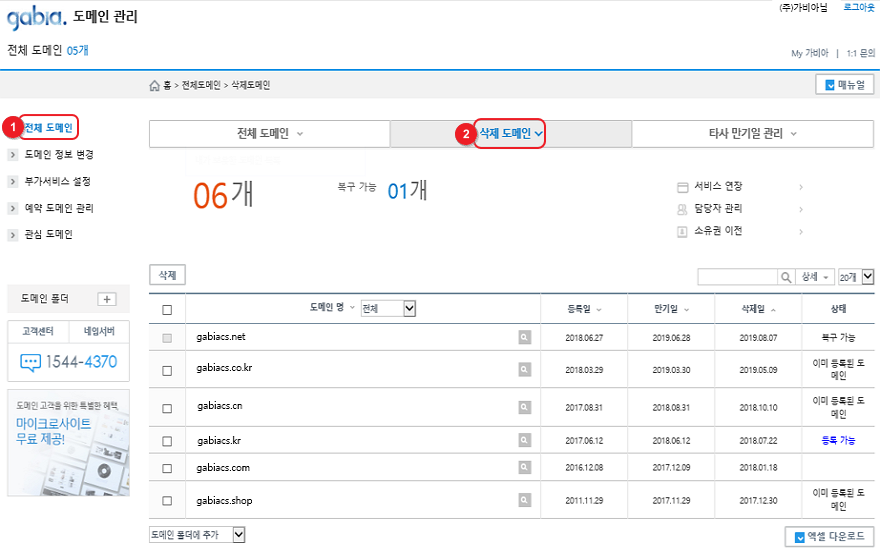Click the home icon in the breadcrumb
Screen dimensions: 880x554
[154, 85]
